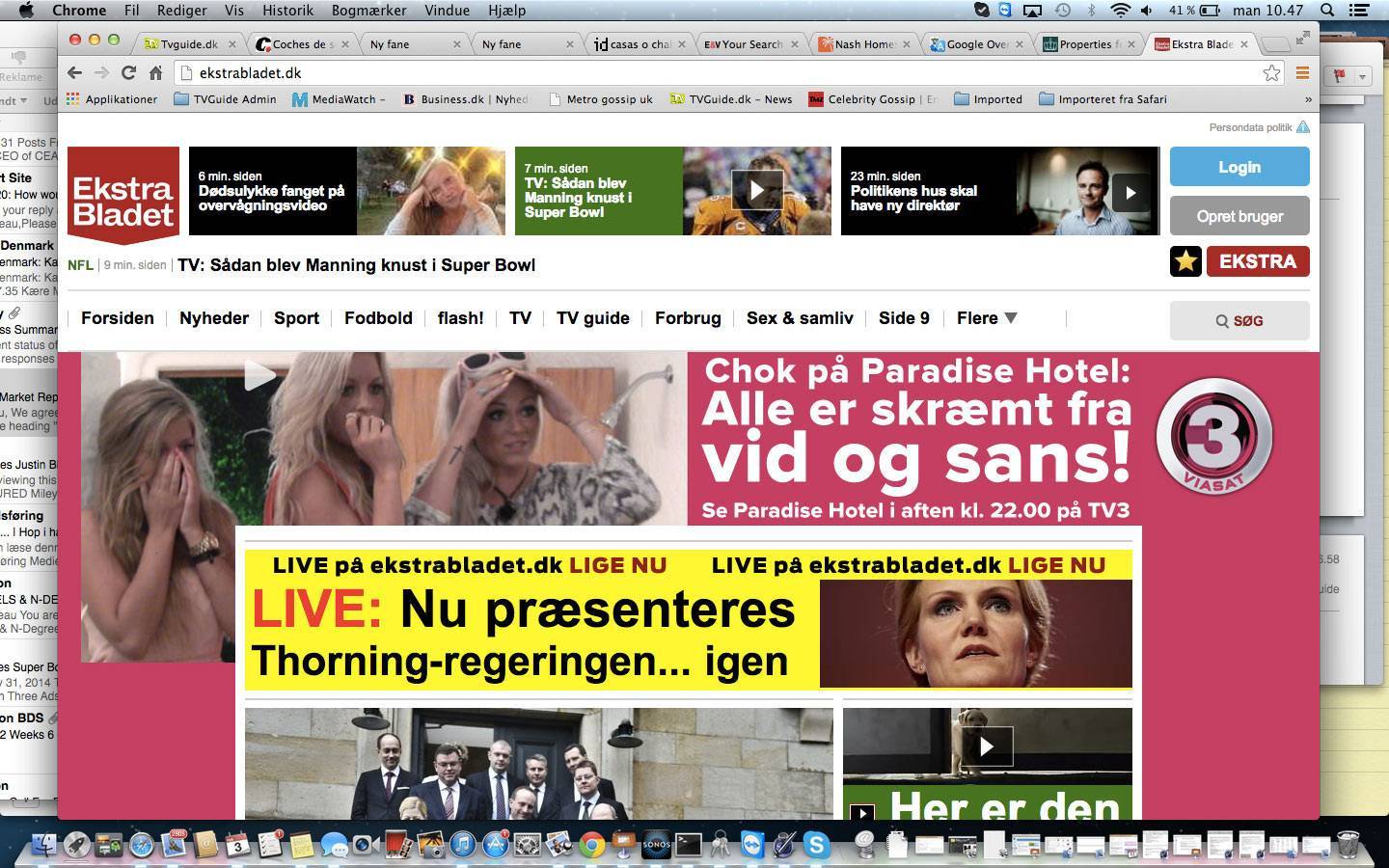
Task: Open the Imported bookmarks folder
Action: coord(988,99)
